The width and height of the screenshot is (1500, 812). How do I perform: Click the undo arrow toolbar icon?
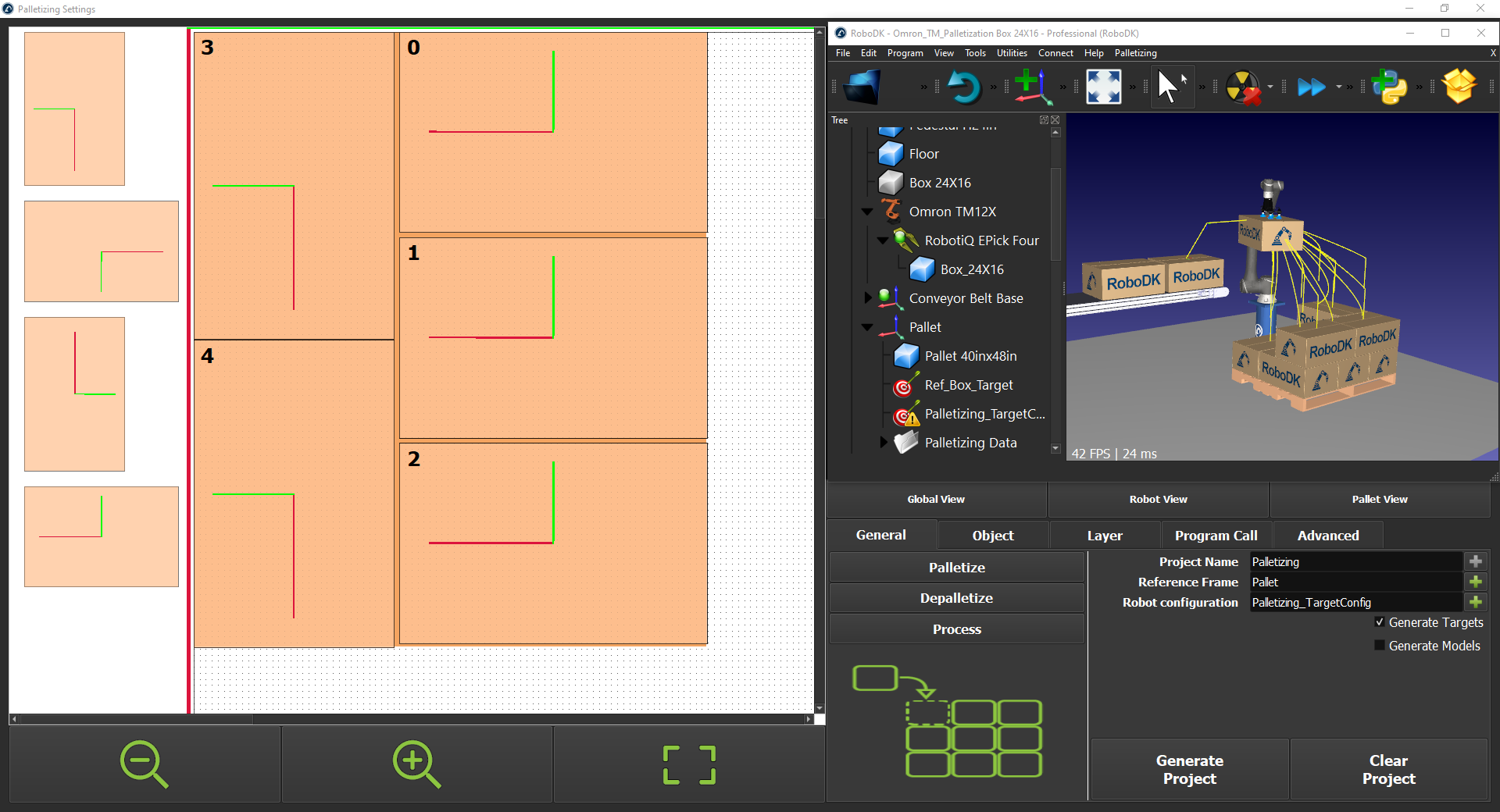pos(964,87)
